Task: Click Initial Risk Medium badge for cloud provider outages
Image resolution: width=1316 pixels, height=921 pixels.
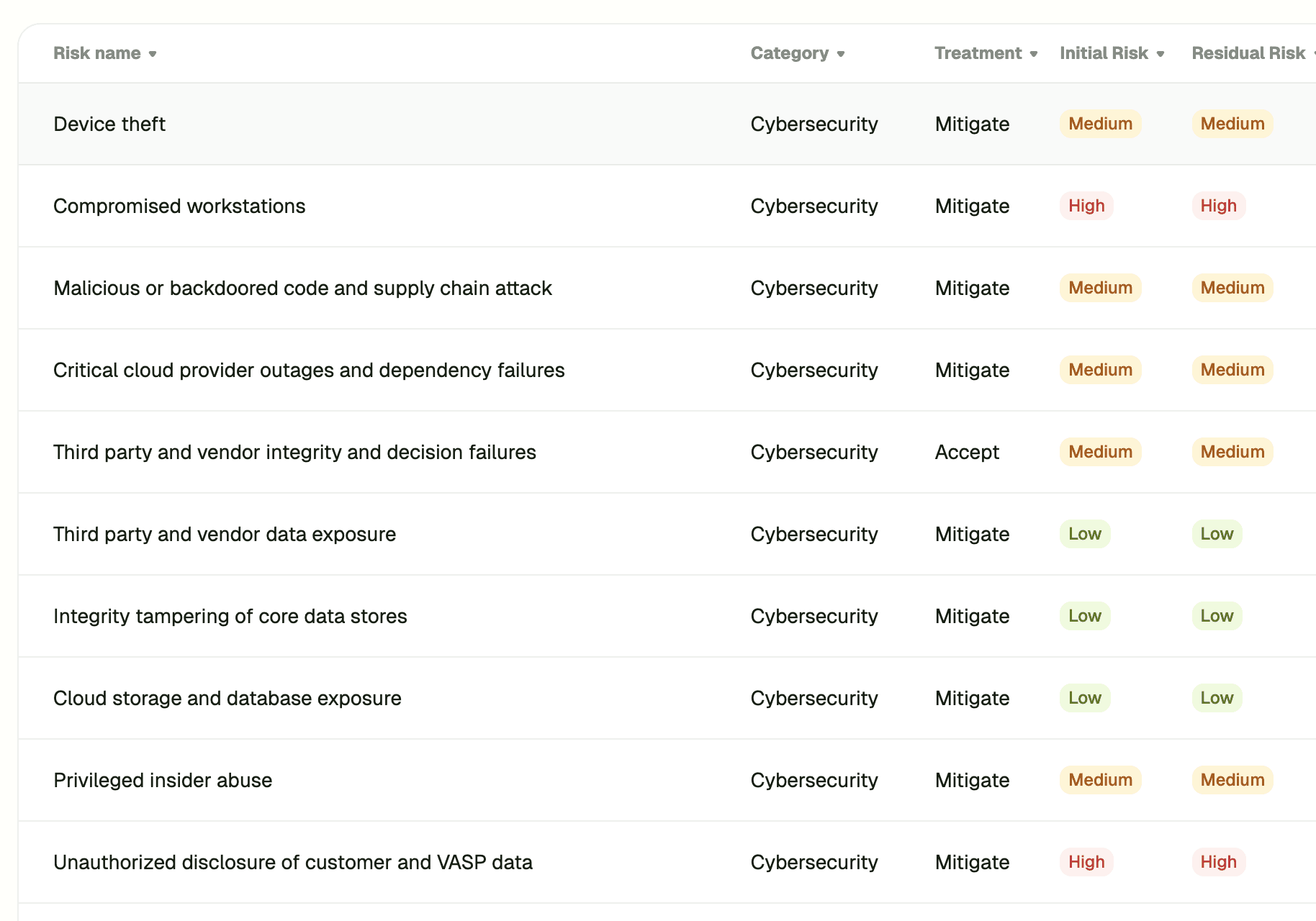Action: point(1100,370)
